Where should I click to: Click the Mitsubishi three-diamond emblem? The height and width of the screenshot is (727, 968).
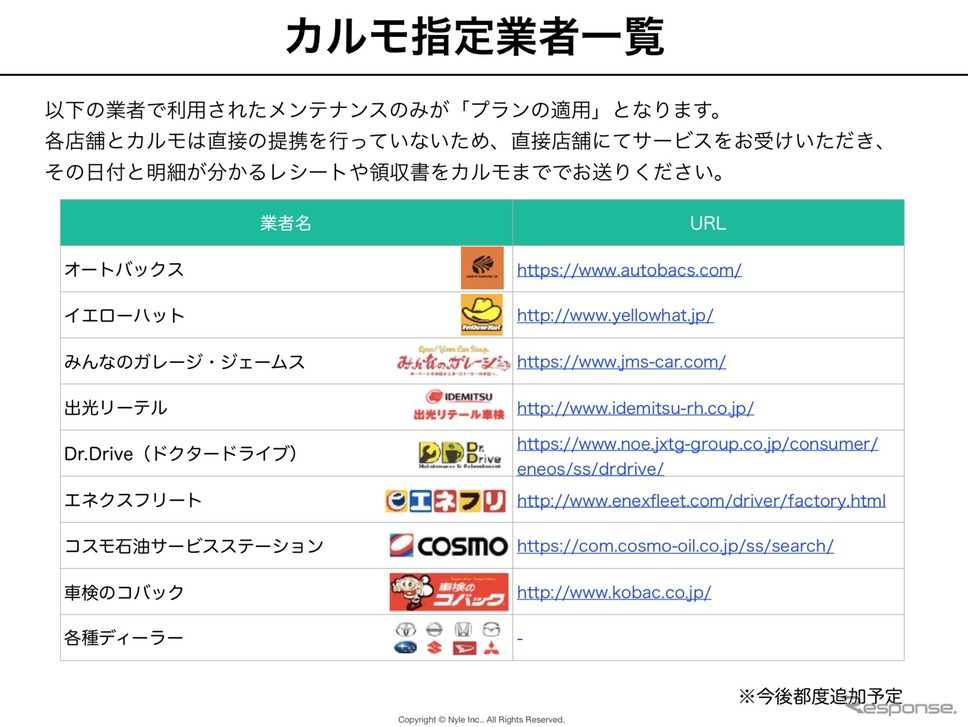tap(491, 647)
